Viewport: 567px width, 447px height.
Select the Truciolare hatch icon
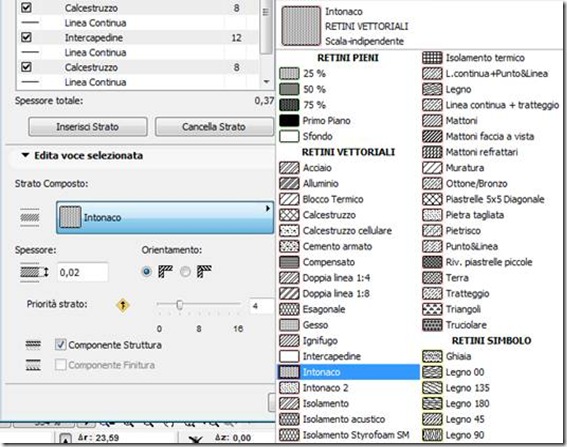(432, 325)
